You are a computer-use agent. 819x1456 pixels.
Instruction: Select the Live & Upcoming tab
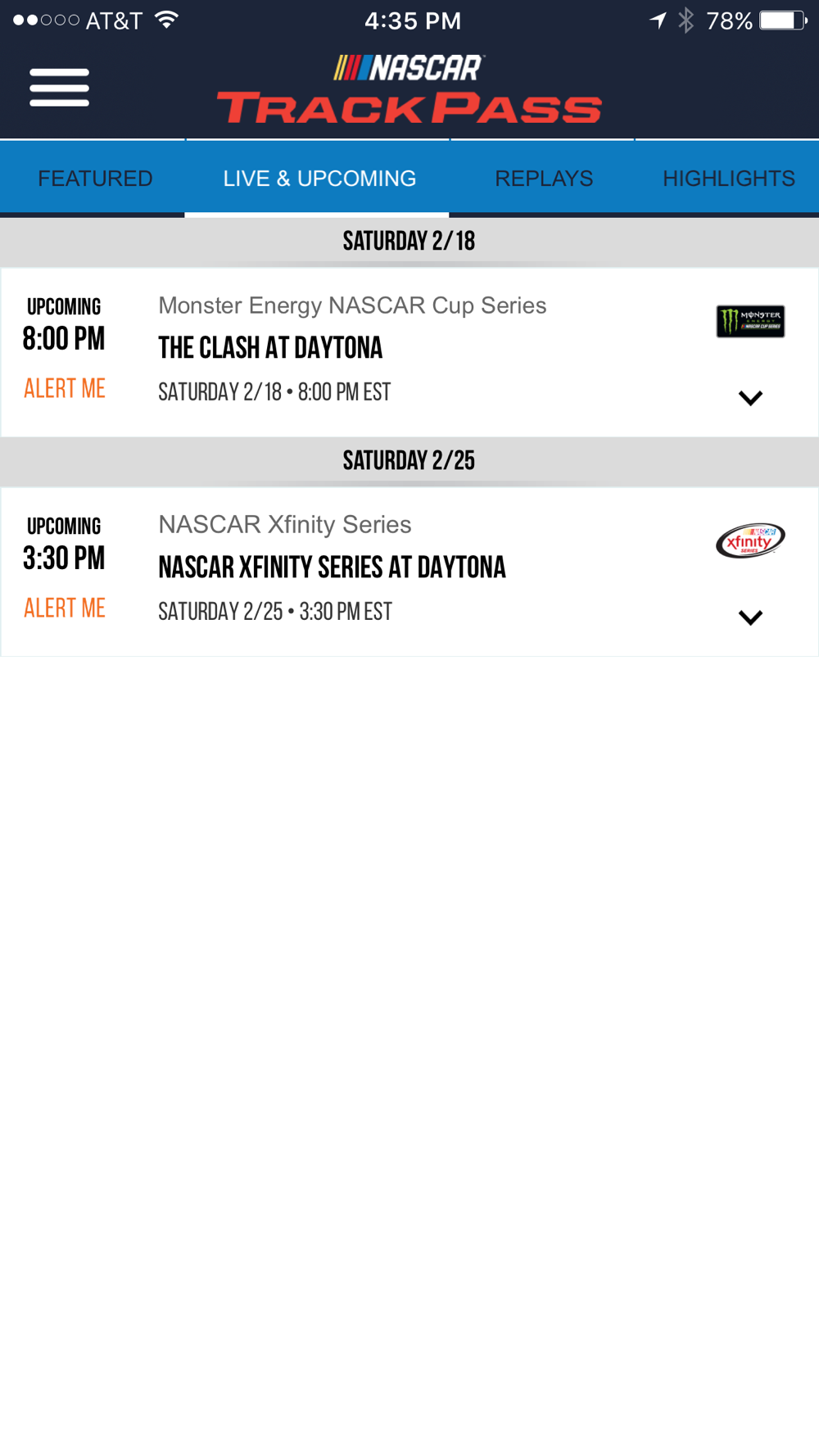[x=319, y=179]
